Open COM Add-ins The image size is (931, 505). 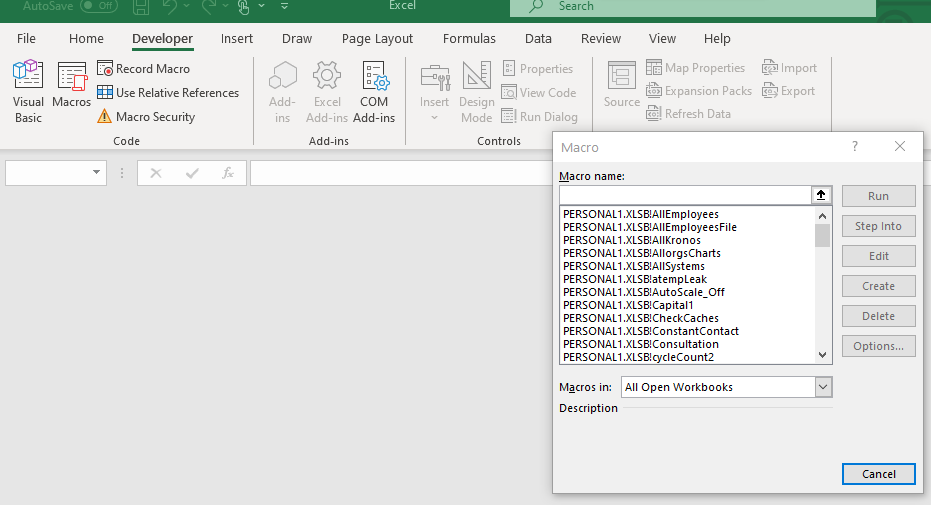(374, 92)
